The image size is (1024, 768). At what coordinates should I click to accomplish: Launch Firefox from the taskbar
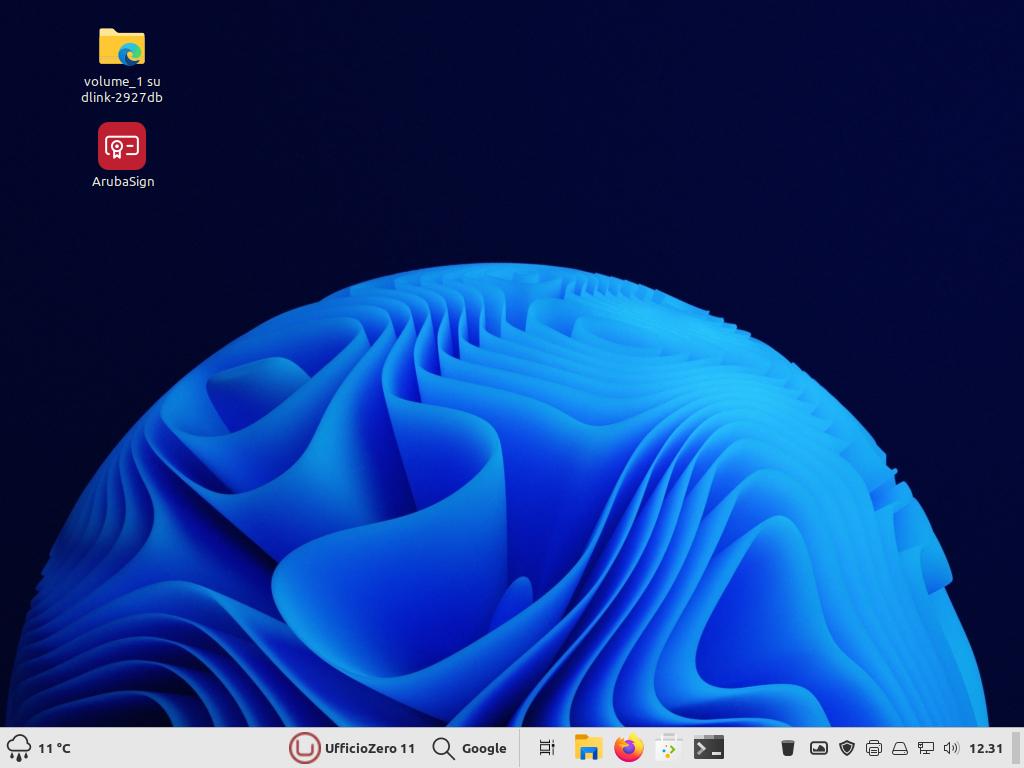628,747
